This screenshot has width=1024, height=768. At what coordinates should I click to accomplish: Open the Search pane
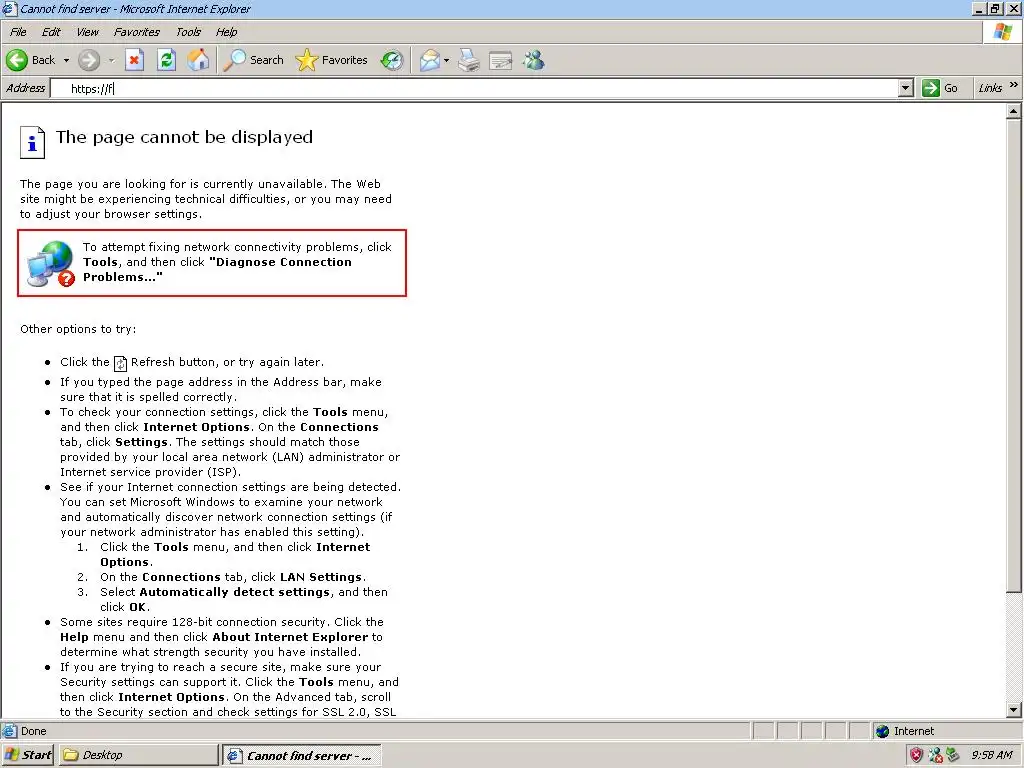253,60
